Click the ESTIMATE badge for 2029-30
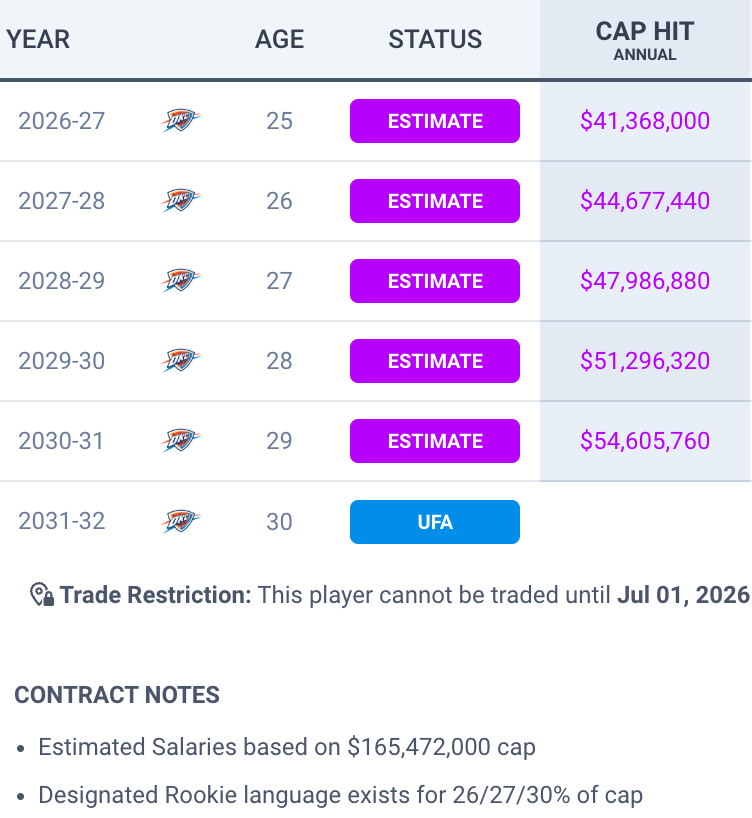The image size is (752, 818). (435, 361)
